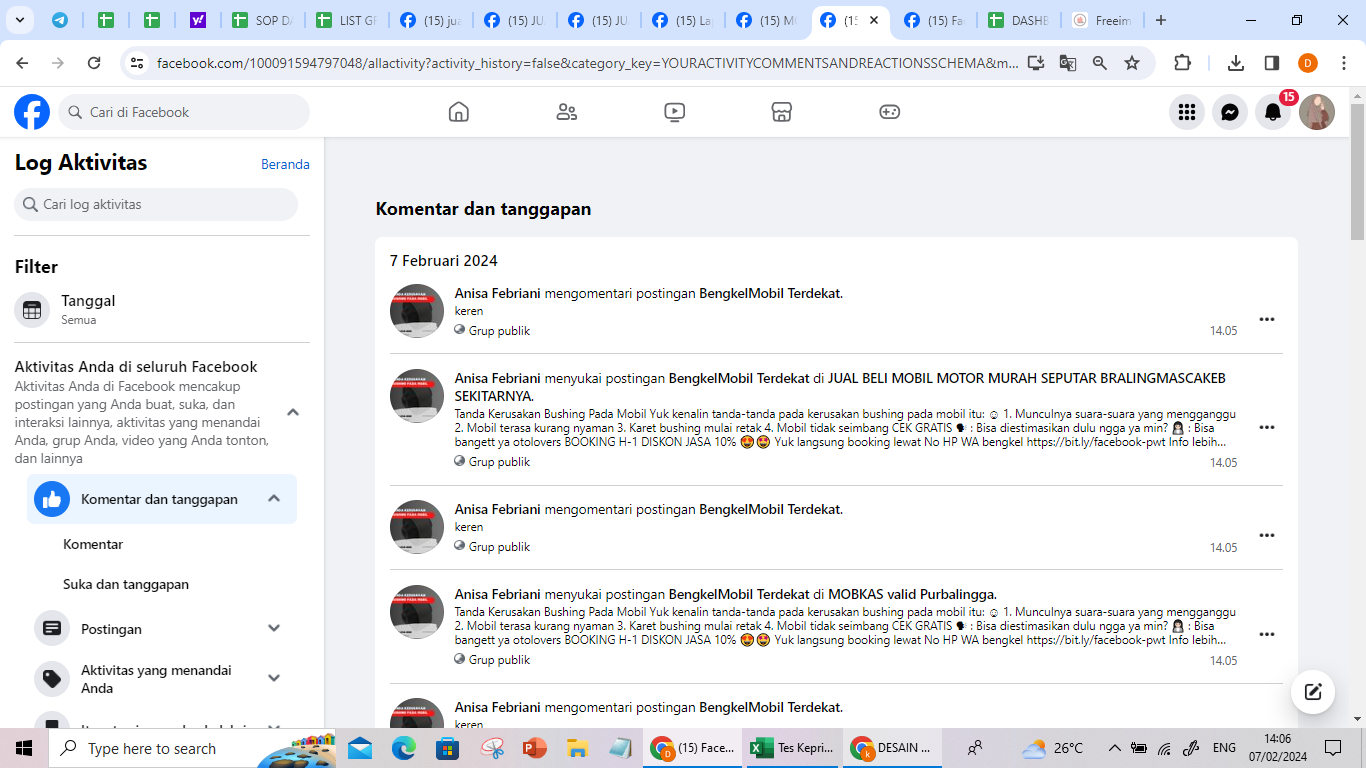Image resolution: width=1366 pixels, height=768 pixels.
Task: Expand Aktivitas yang menandai Anda section
Action: (275, 678)
